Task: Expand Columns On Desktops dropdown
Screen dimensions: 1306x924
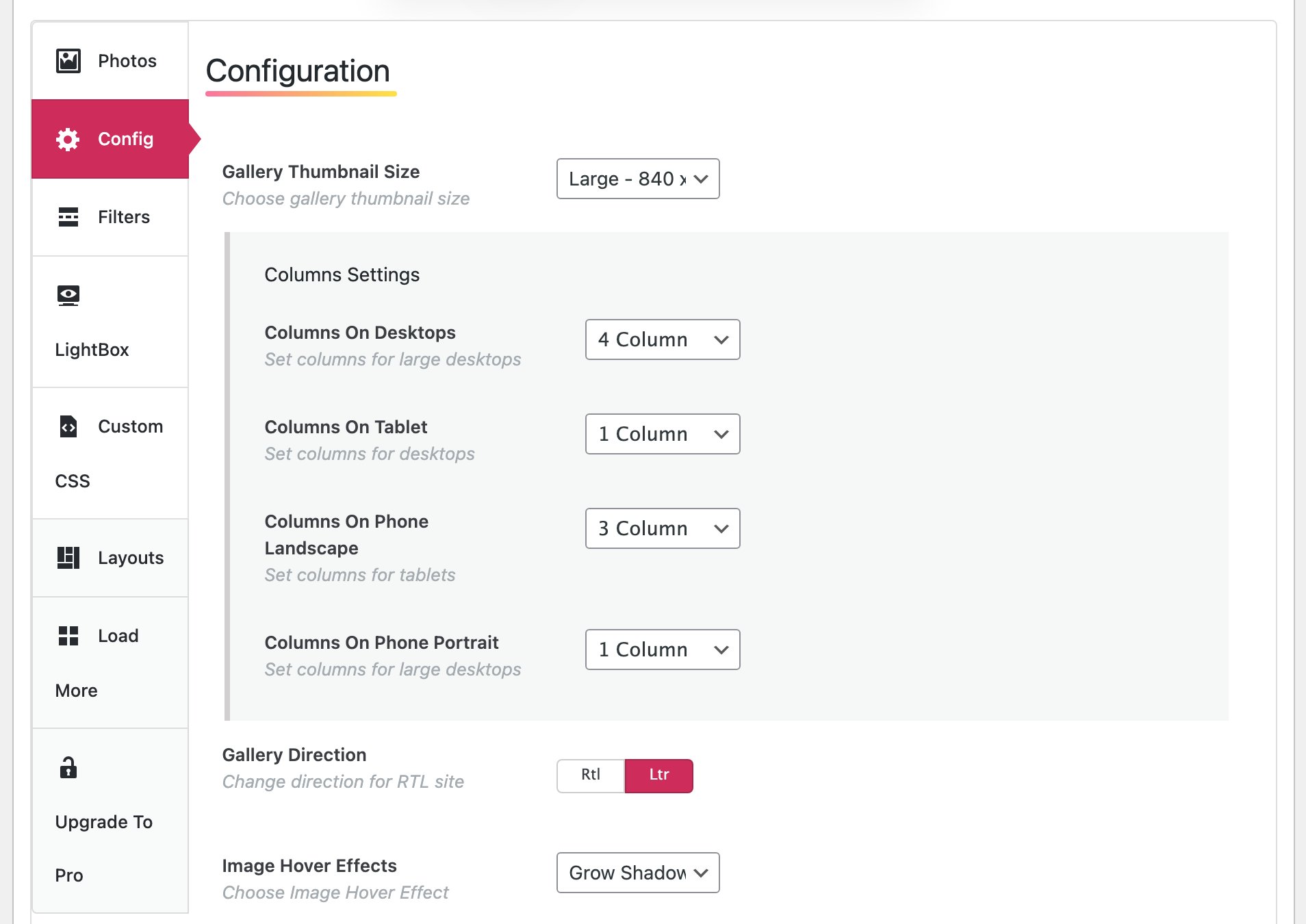Action: (663, 339)
